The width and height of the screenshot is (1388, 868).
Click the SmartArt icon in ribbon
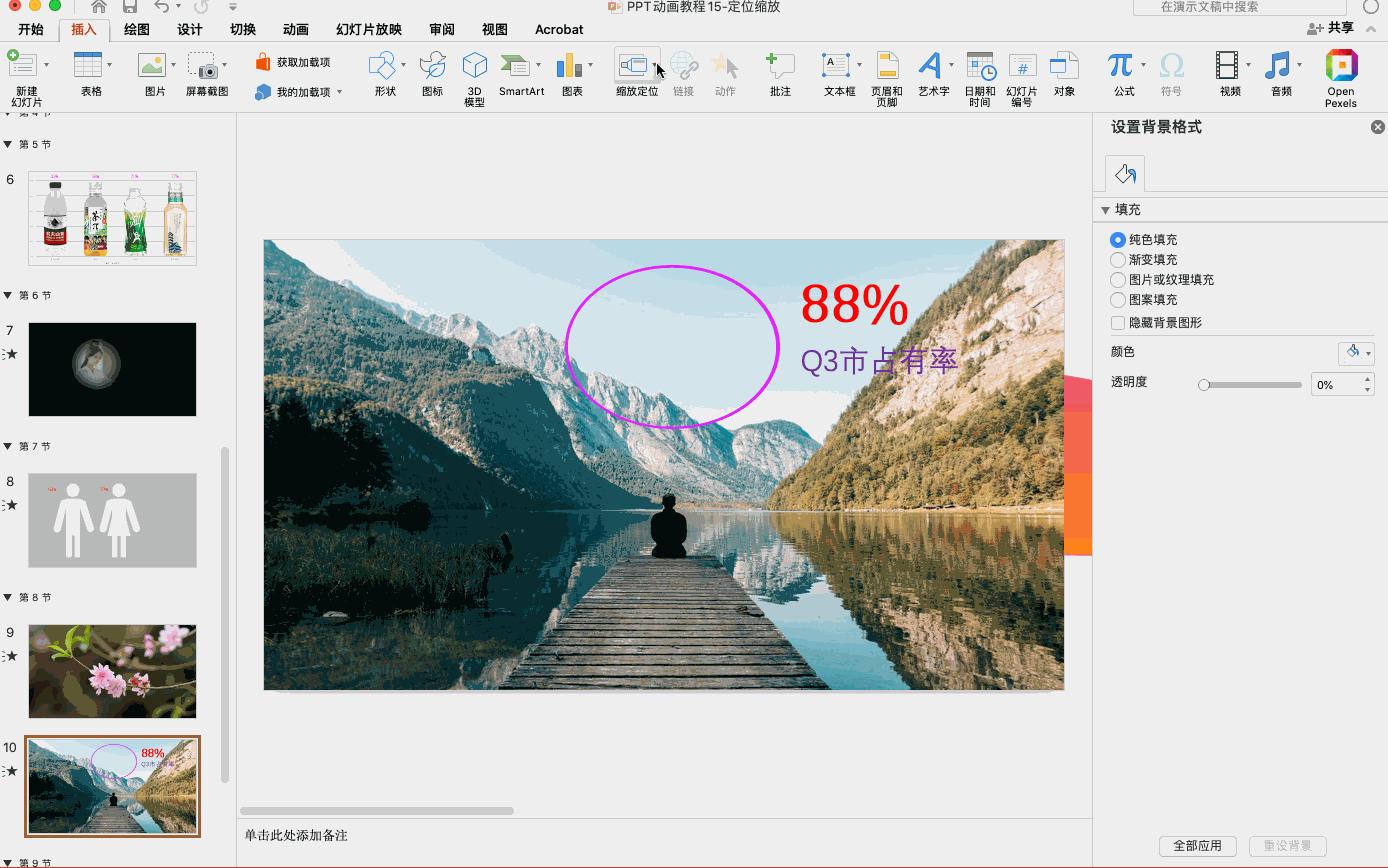[515, 67]
